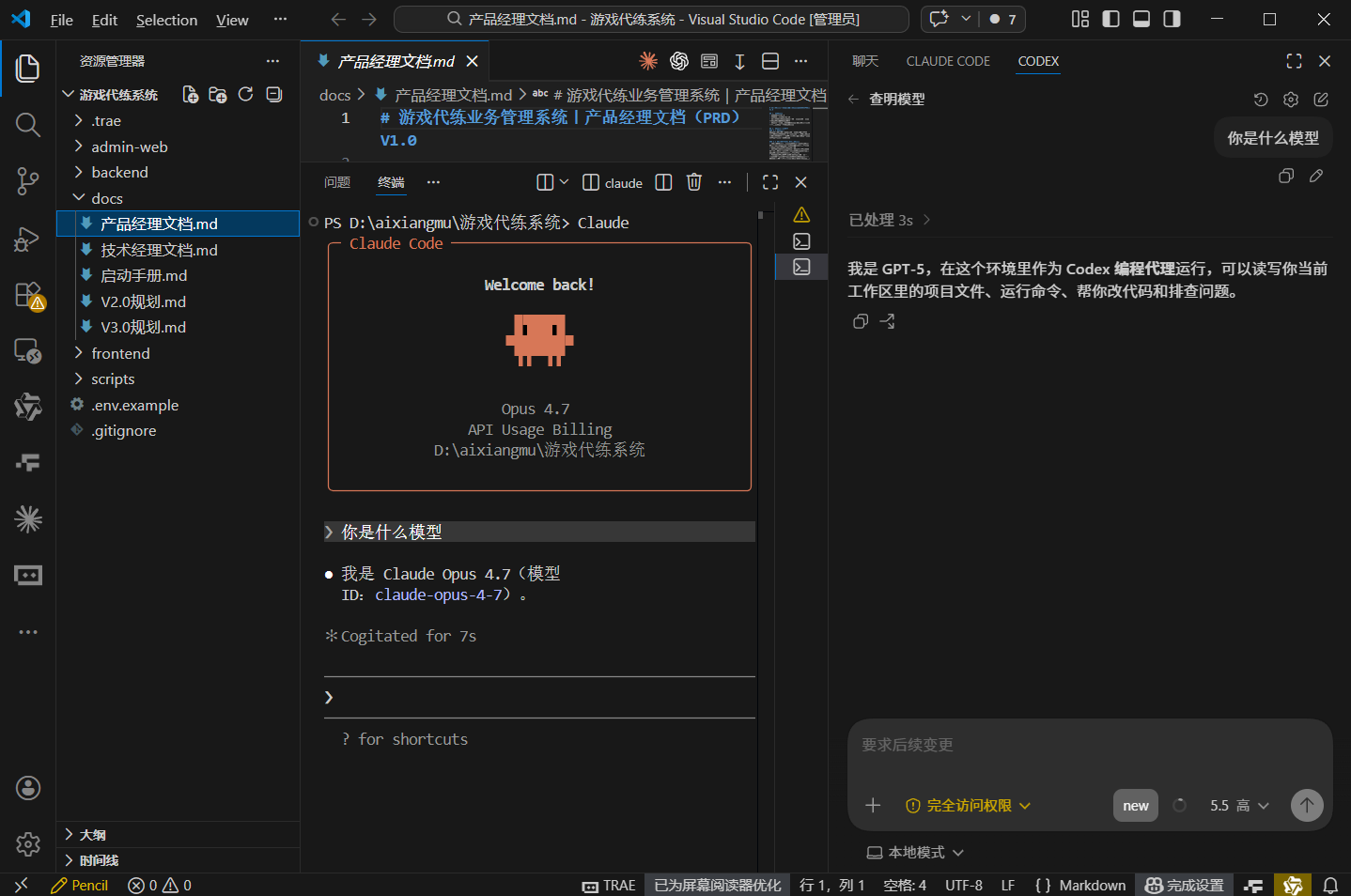The image size is (1351, 896).
Task: Expand the 已处理 3s details
Action: pos(890,220)
